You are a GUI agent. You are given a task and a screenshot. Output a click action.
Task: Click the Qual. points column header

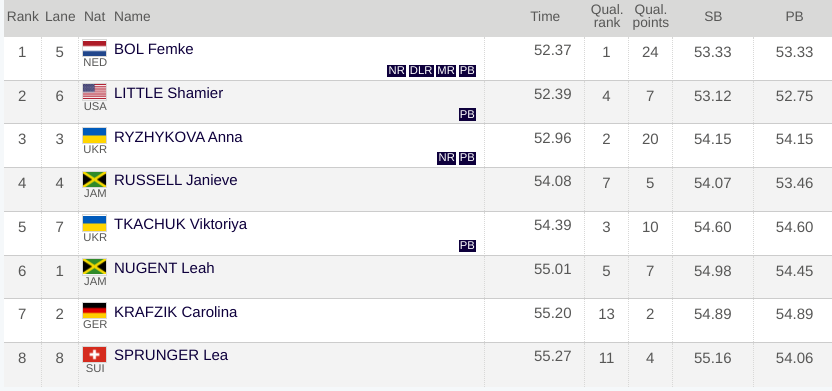click(x=651, y=16)
